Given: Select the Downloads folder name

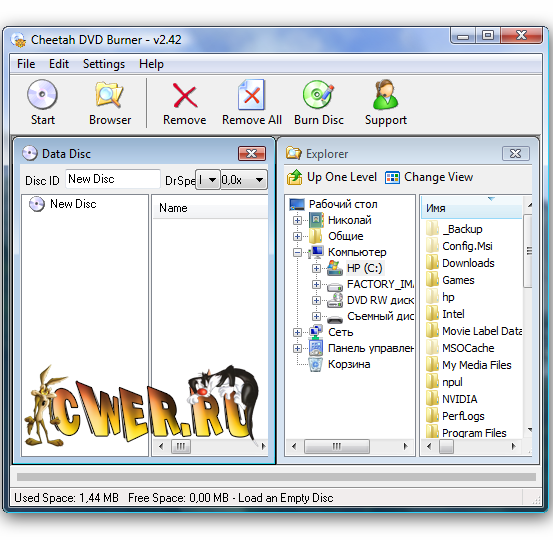Looking at the screenshot, I should [x=468, y=263].
